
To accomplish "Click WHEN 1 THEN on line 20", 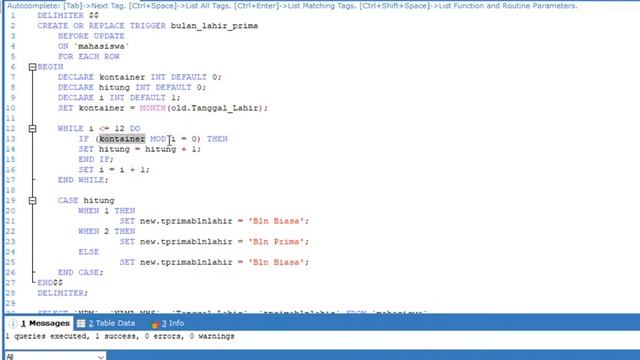I will coord(107,211).
